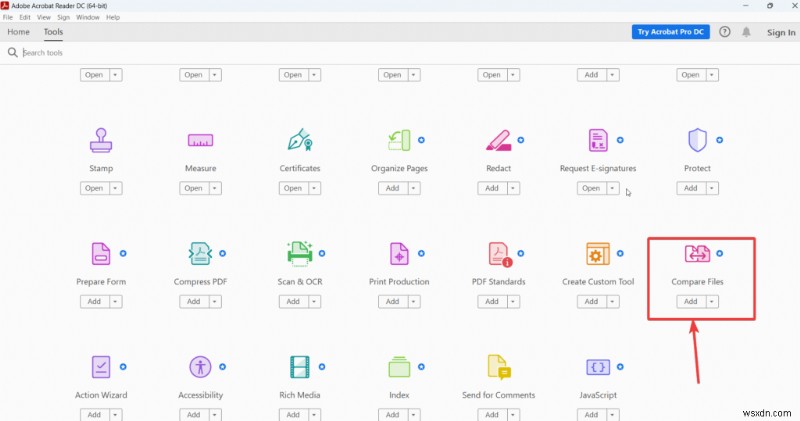Expand dropdown arrow beside Certificates Open
Viewport: 800px width, 421px height.
(x=314, y=188)
